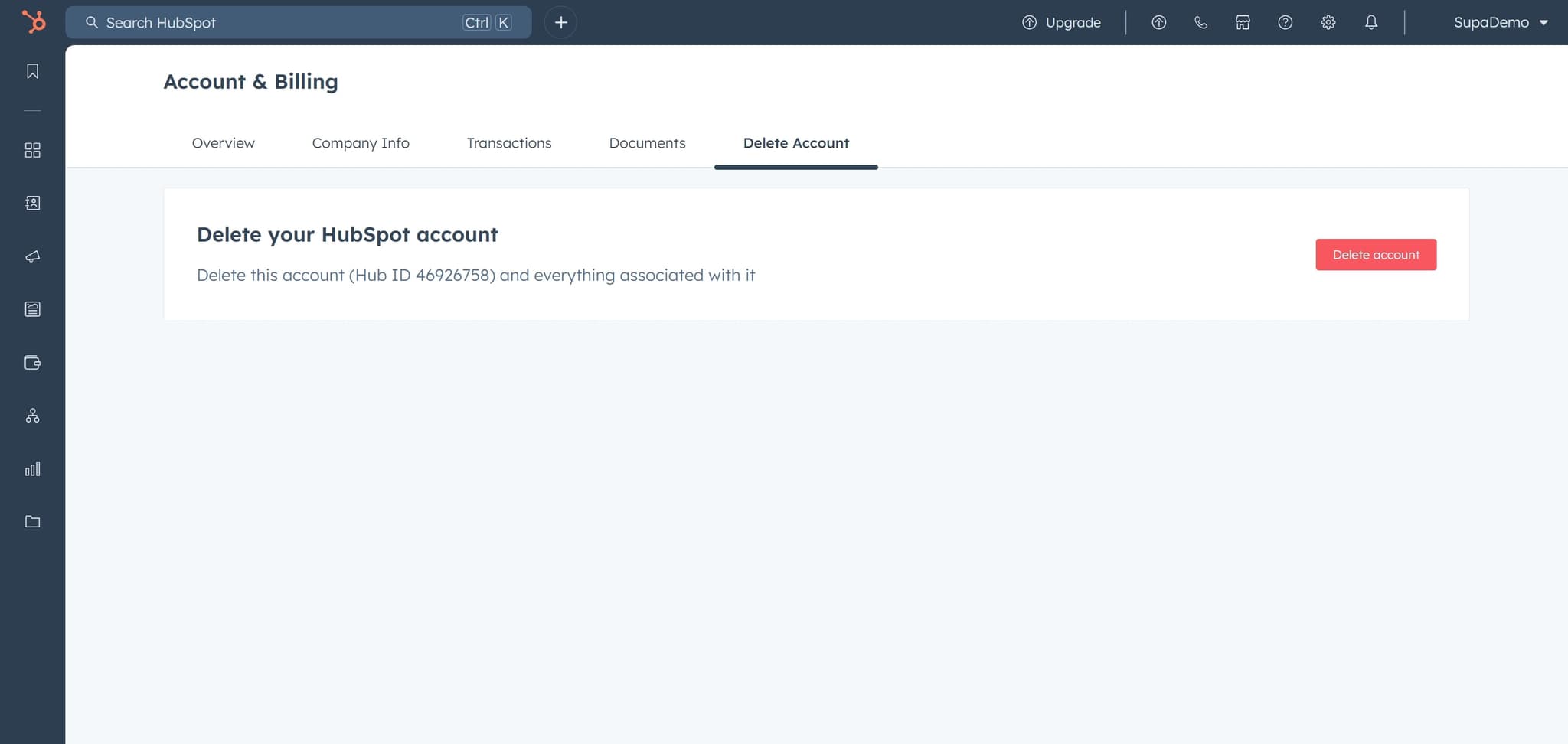Expand the SupaDemo account dropdown
The height and width of the screenshot is (744, 1568).
coord(1499,22)
